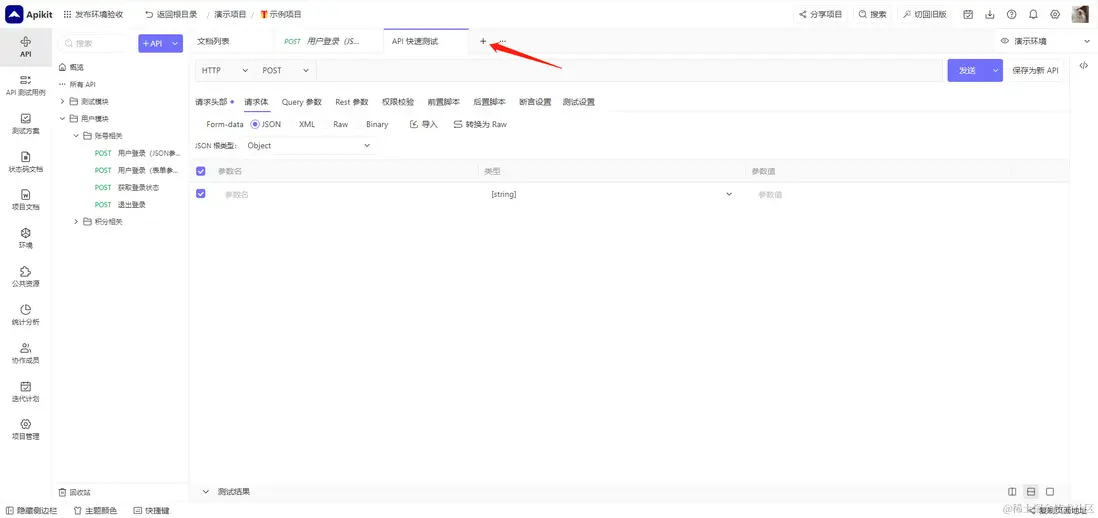The height and width of the screenshot is (518, 1098).
Task: Switch to horizontal split layout icon
Action: click(x=1031, y=491)
